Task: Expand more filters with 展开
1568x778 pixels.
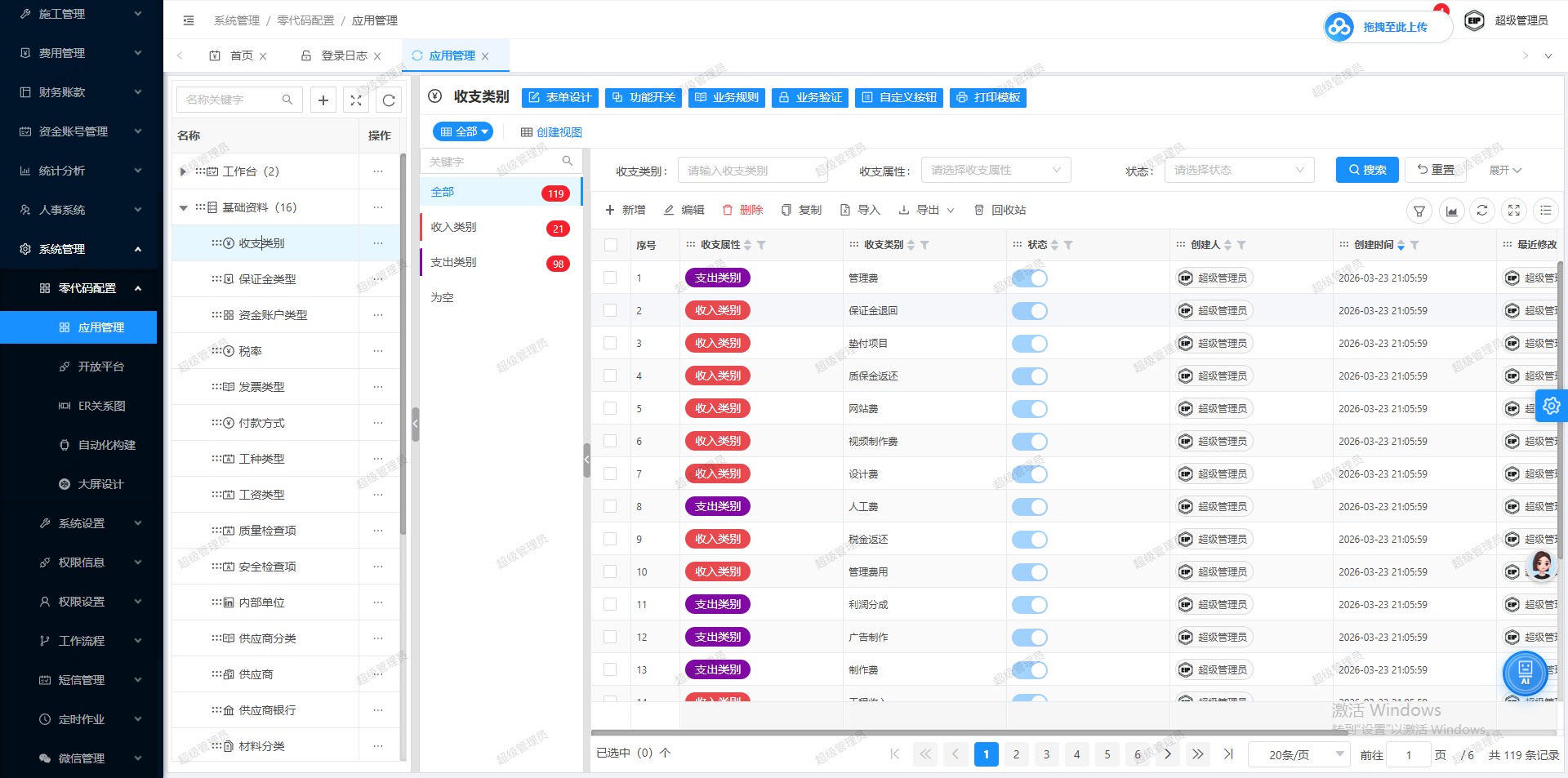Action: pos(1505,171)
